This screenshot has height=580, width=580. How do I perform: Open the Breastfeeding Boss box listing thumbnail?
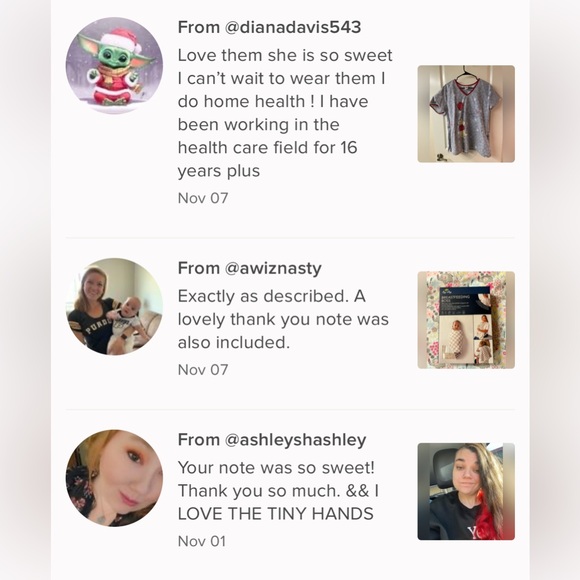point(466,320)
